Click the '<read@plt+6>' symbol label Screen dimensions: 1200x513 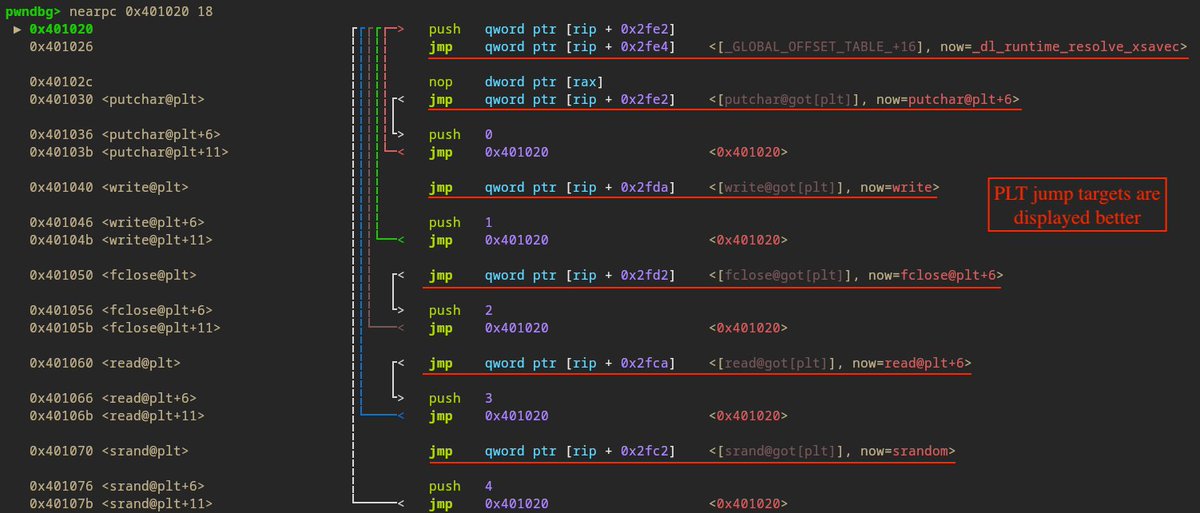[149, 399]
